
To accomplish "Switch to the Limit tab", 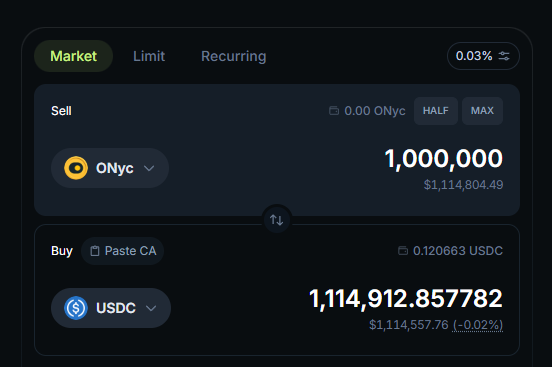I will pos(149,56).
